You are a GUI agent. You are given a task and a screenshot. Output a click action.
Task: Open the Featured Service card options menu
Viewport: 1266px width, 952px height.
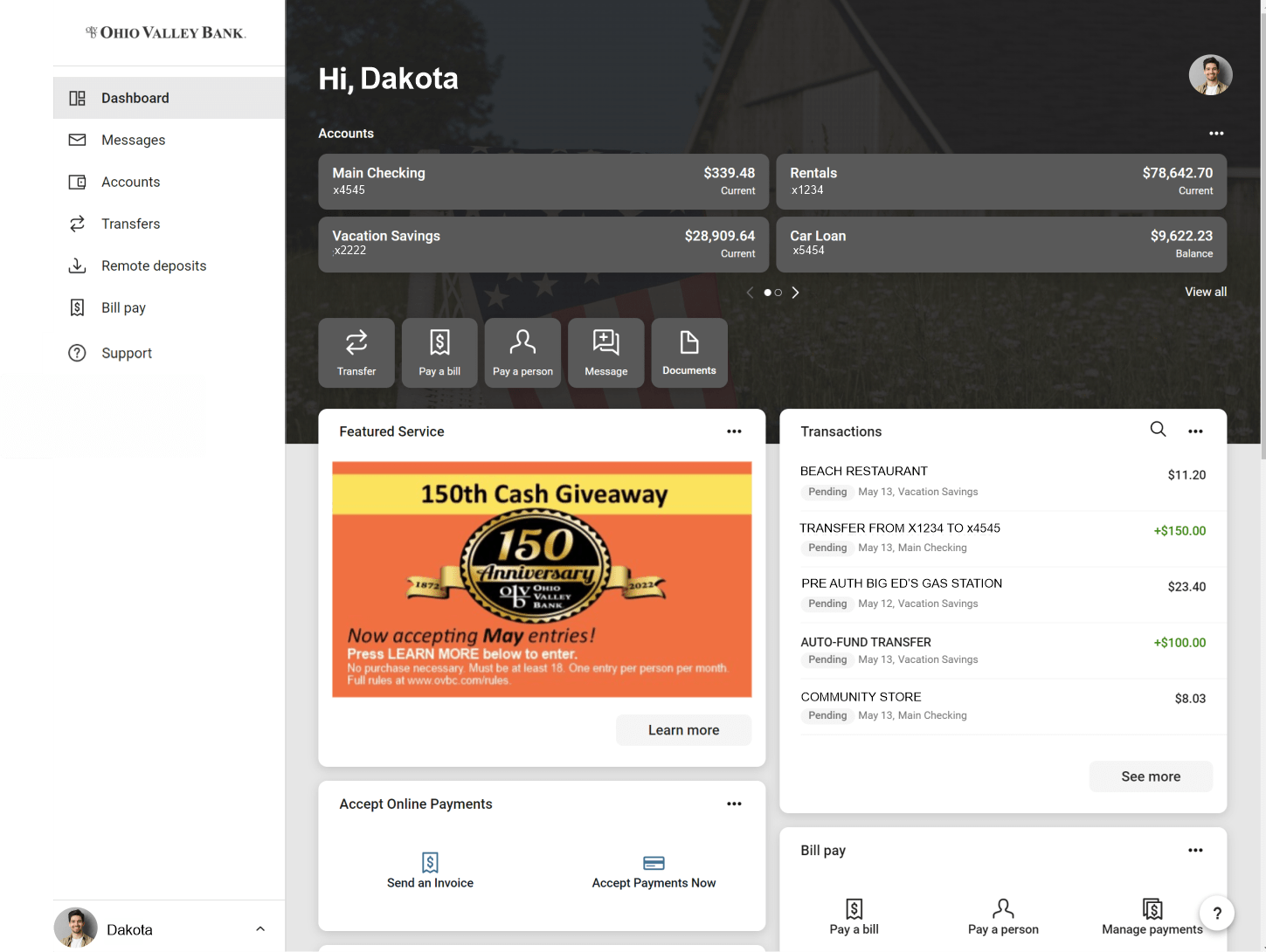coord(734,431)
